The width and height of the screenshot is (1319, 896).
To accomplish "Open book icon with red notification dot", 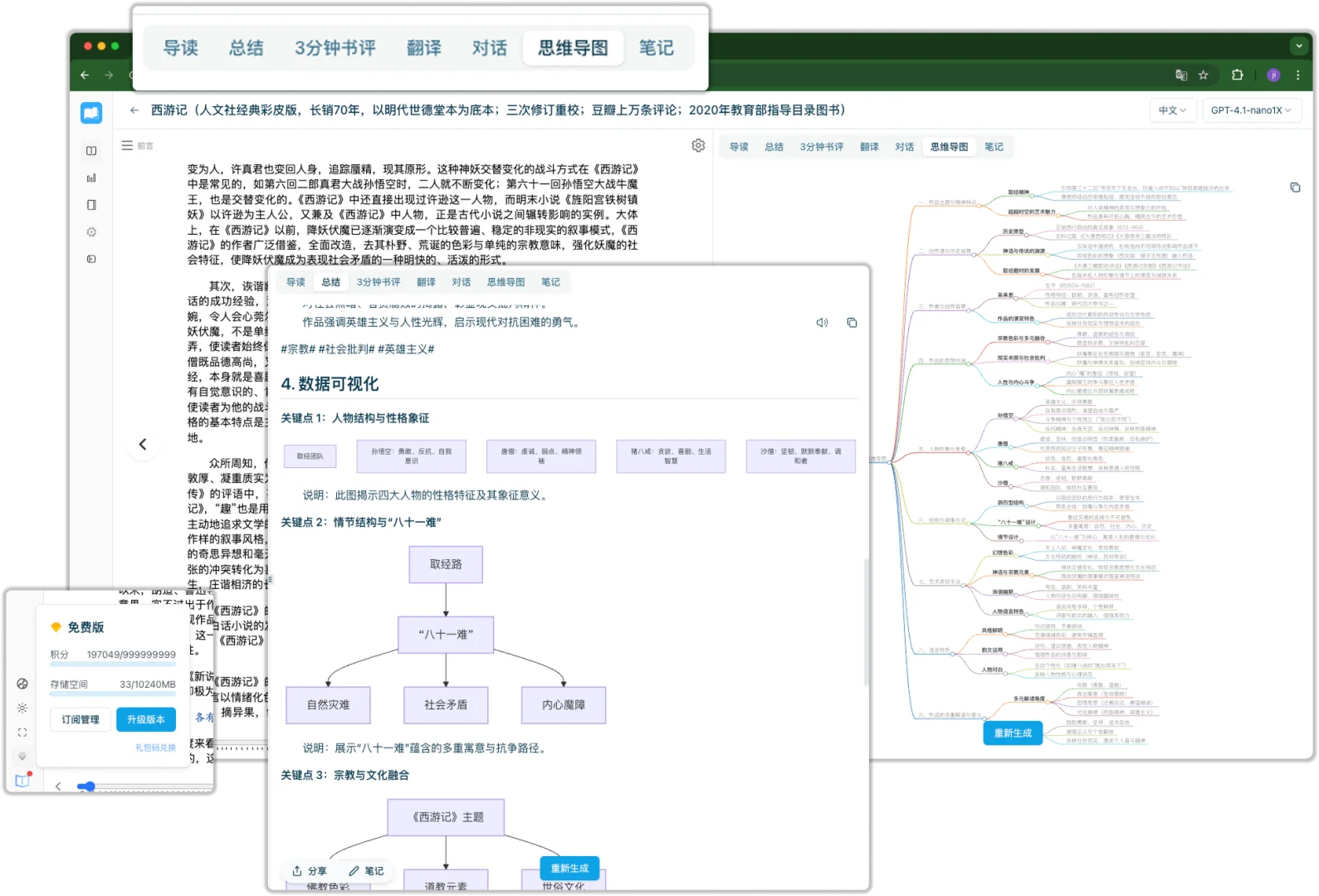I will click(x=22, y=780).
